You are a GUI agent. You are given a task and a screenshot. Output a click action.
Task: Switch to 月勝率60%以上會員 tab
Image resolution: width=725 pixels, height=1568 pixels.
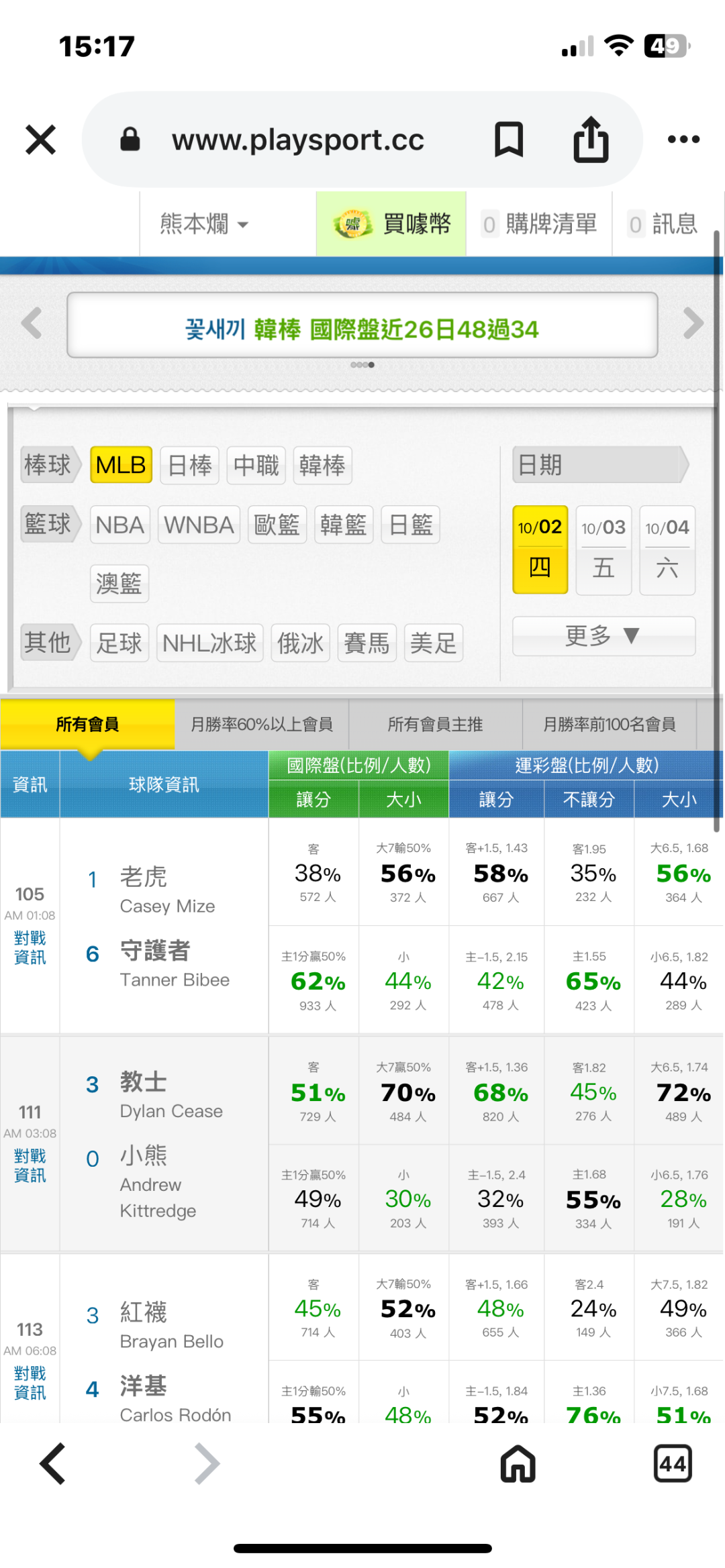coord(261,724)
